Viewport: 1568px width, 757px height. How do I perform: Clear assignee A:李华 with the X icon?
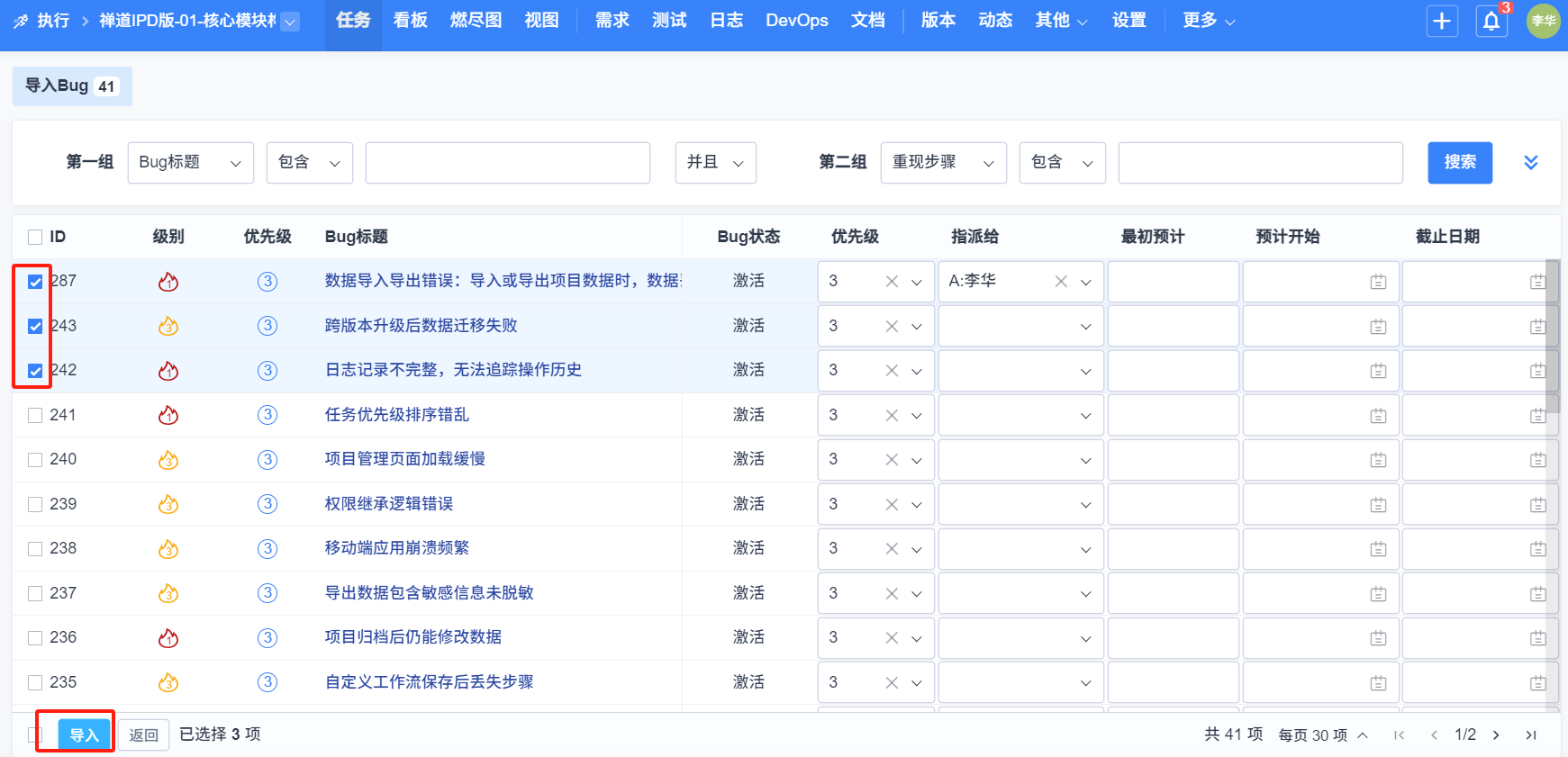click(x=1061, y=282)
